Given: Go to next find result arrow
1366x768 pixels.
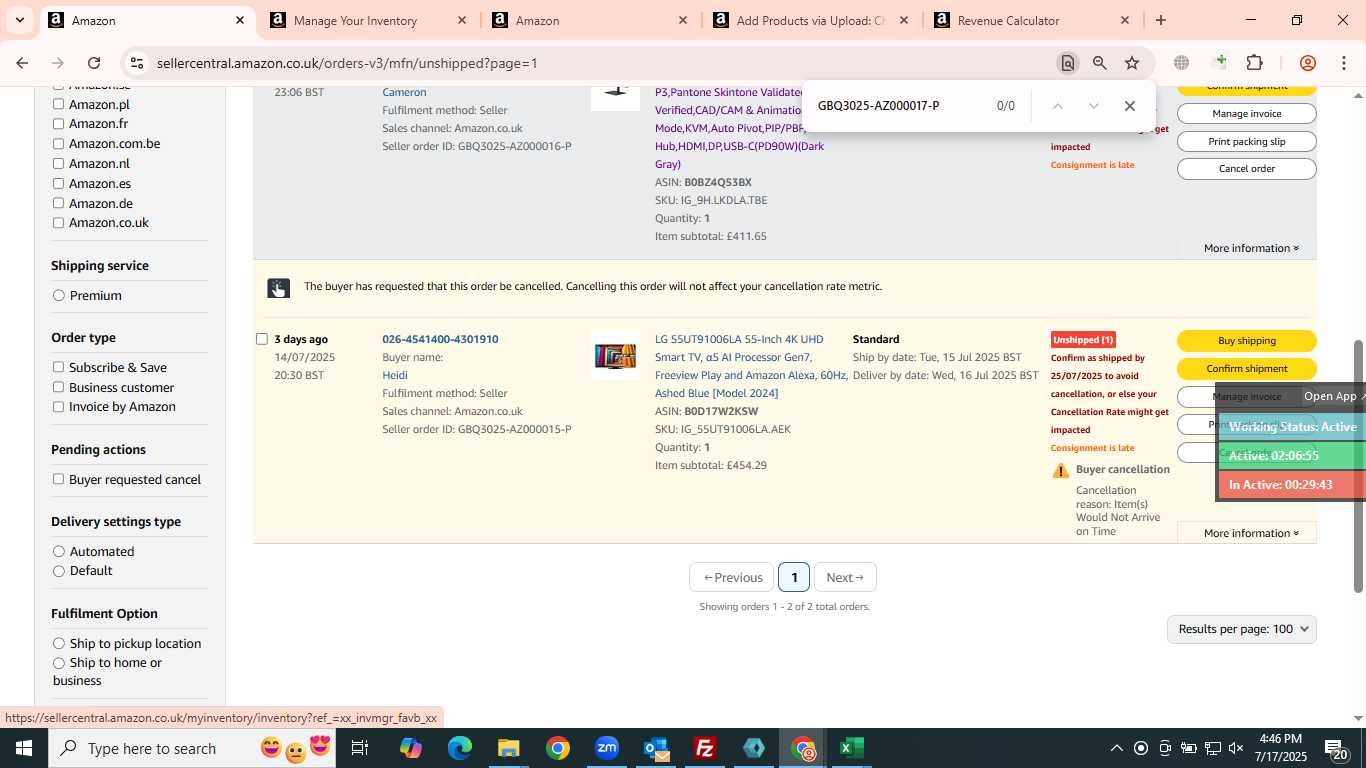Looking at the screenshot, I should [x=1093, y=106].
